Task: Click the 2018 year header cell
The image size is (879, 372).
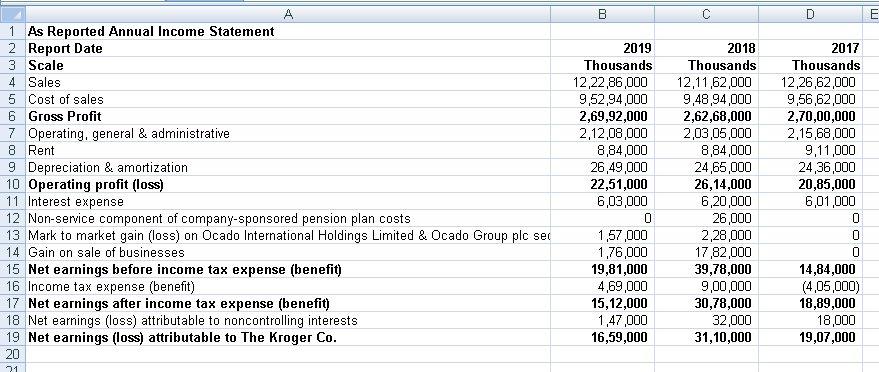Action: pos(706,48)
